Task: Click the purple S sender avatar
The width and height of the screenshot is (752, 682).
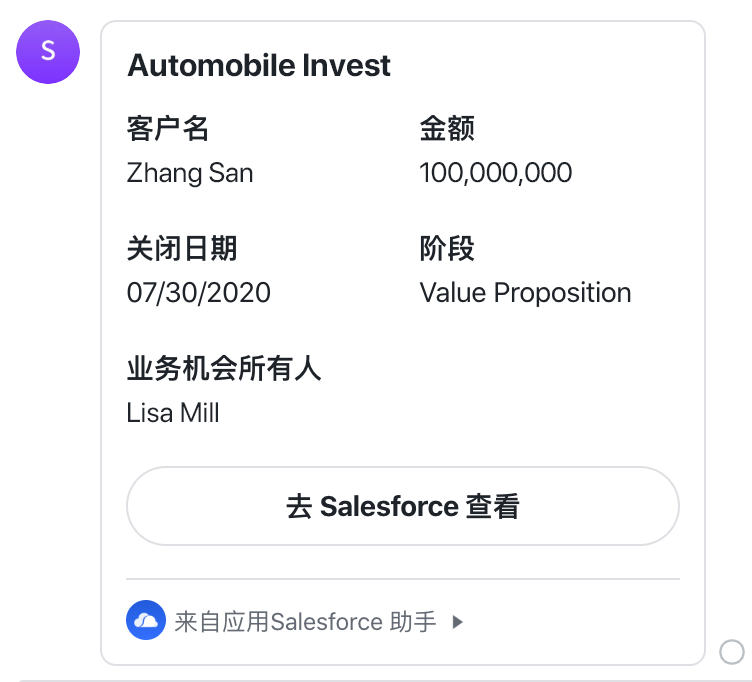Action: (x=48, y=52)
